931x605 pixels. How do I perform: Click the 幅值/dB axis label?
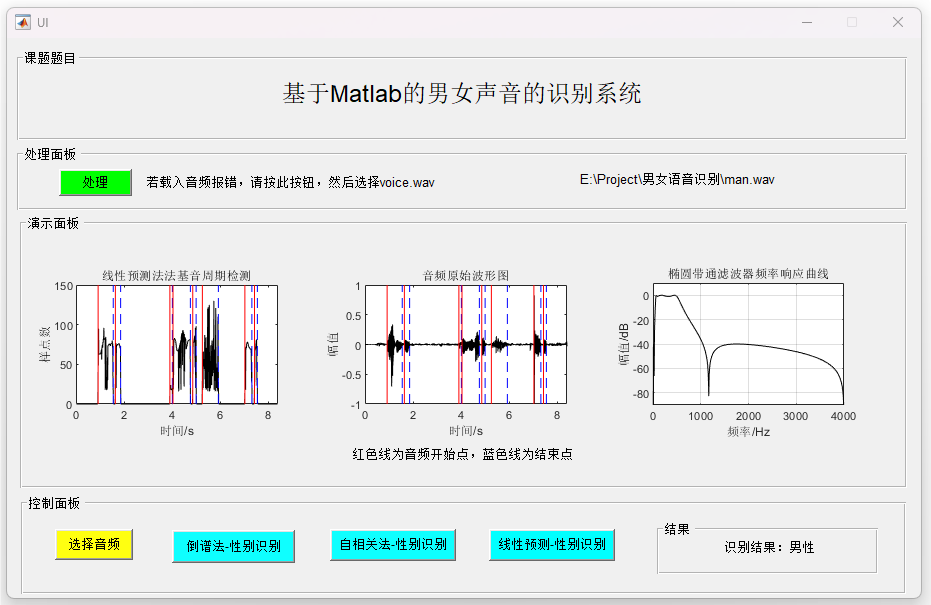[623, 344]
